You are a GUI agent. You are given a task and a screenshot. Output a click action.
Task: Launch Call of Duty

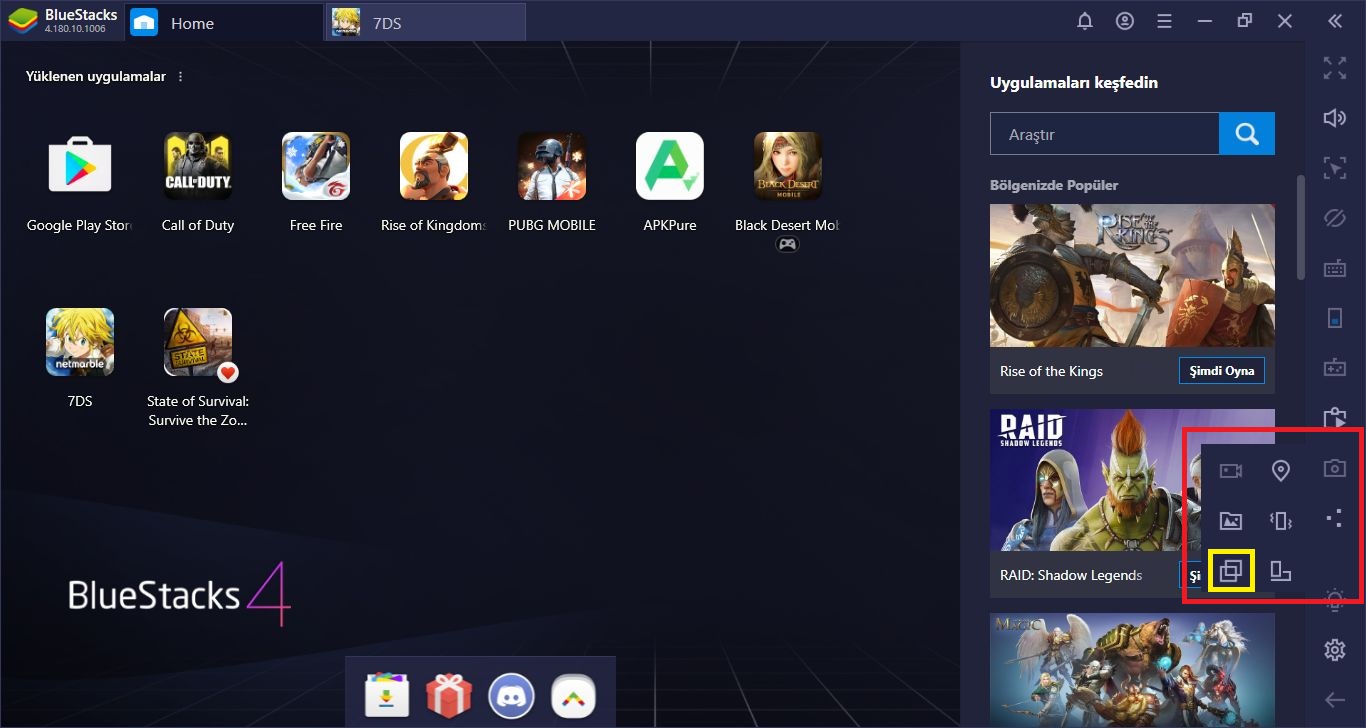pos(198,166)
